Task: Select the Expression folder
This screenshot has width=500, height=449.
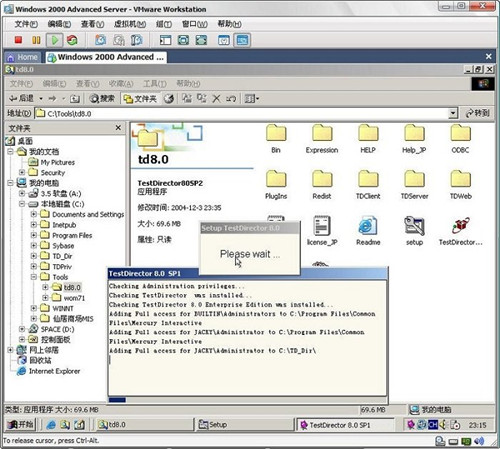Action: [322, 139]
